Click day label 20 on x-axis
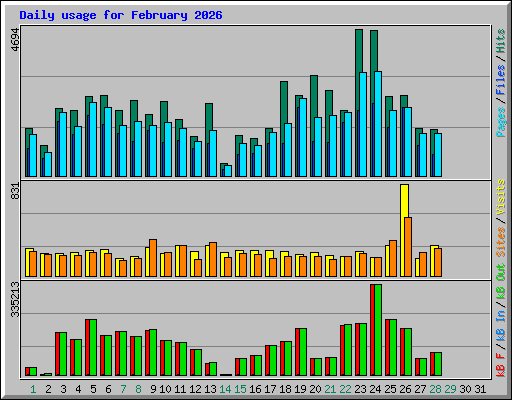The width and height of the screenshot is (512, 400). [315, 389]
